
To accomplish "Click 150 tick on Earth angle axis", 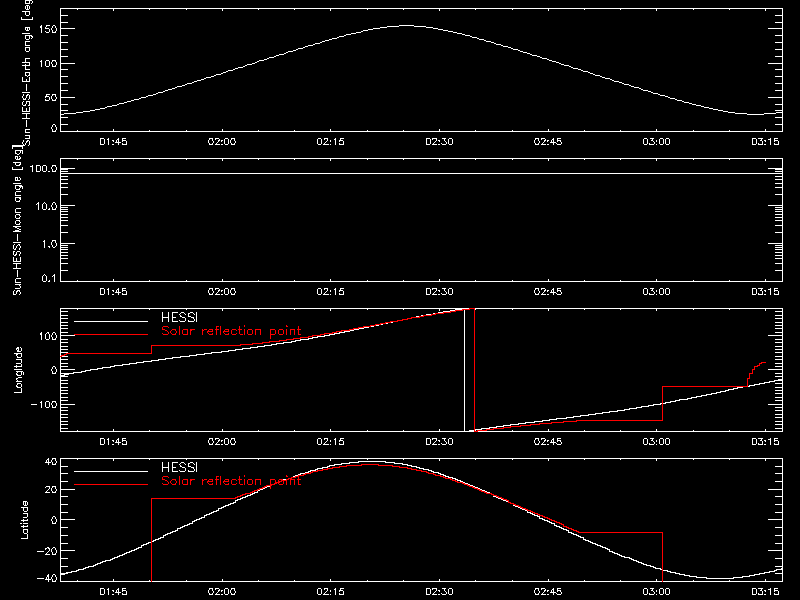I will 48,29.
